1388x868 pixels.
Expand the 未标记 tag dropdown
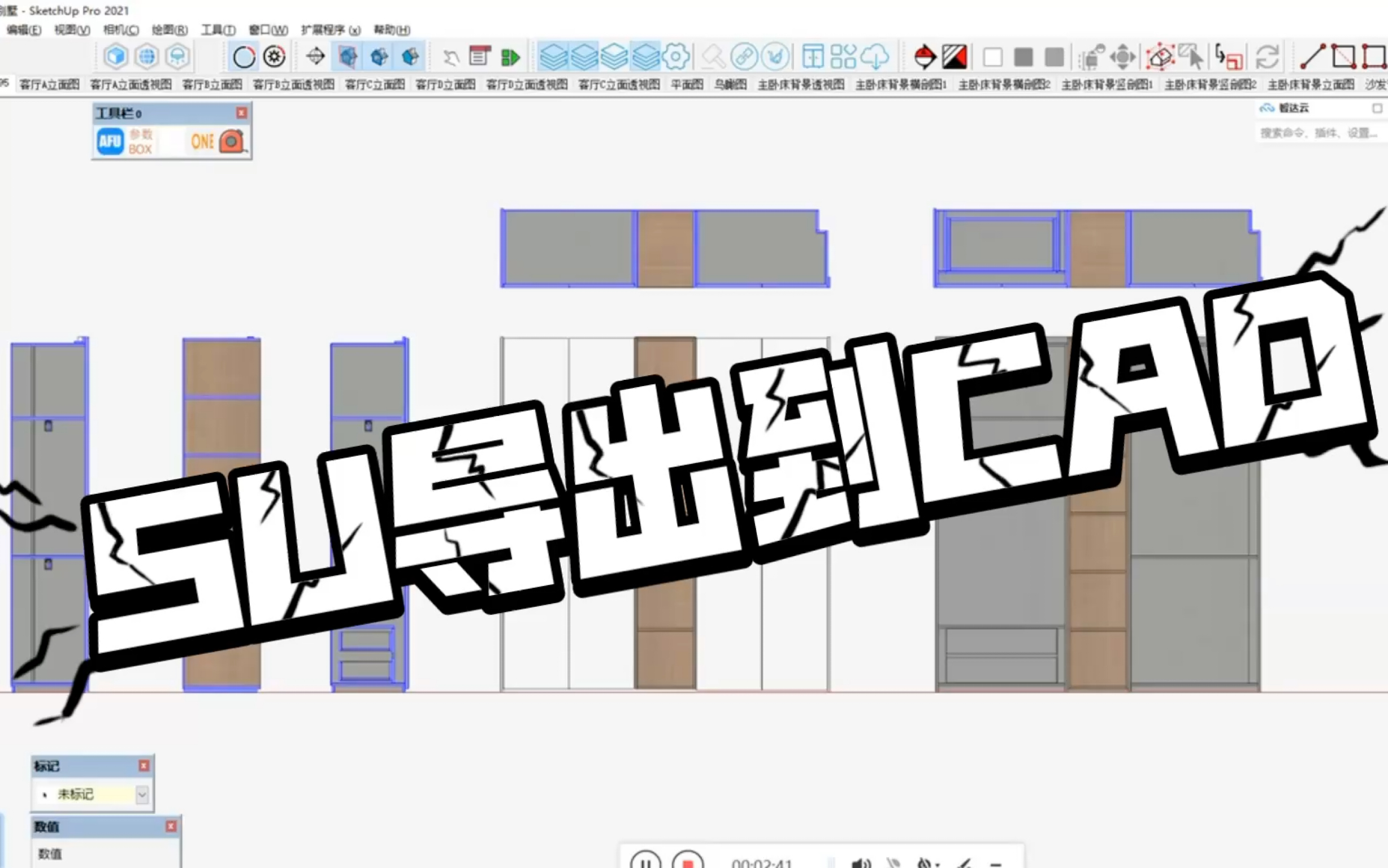tap(142, 795)
